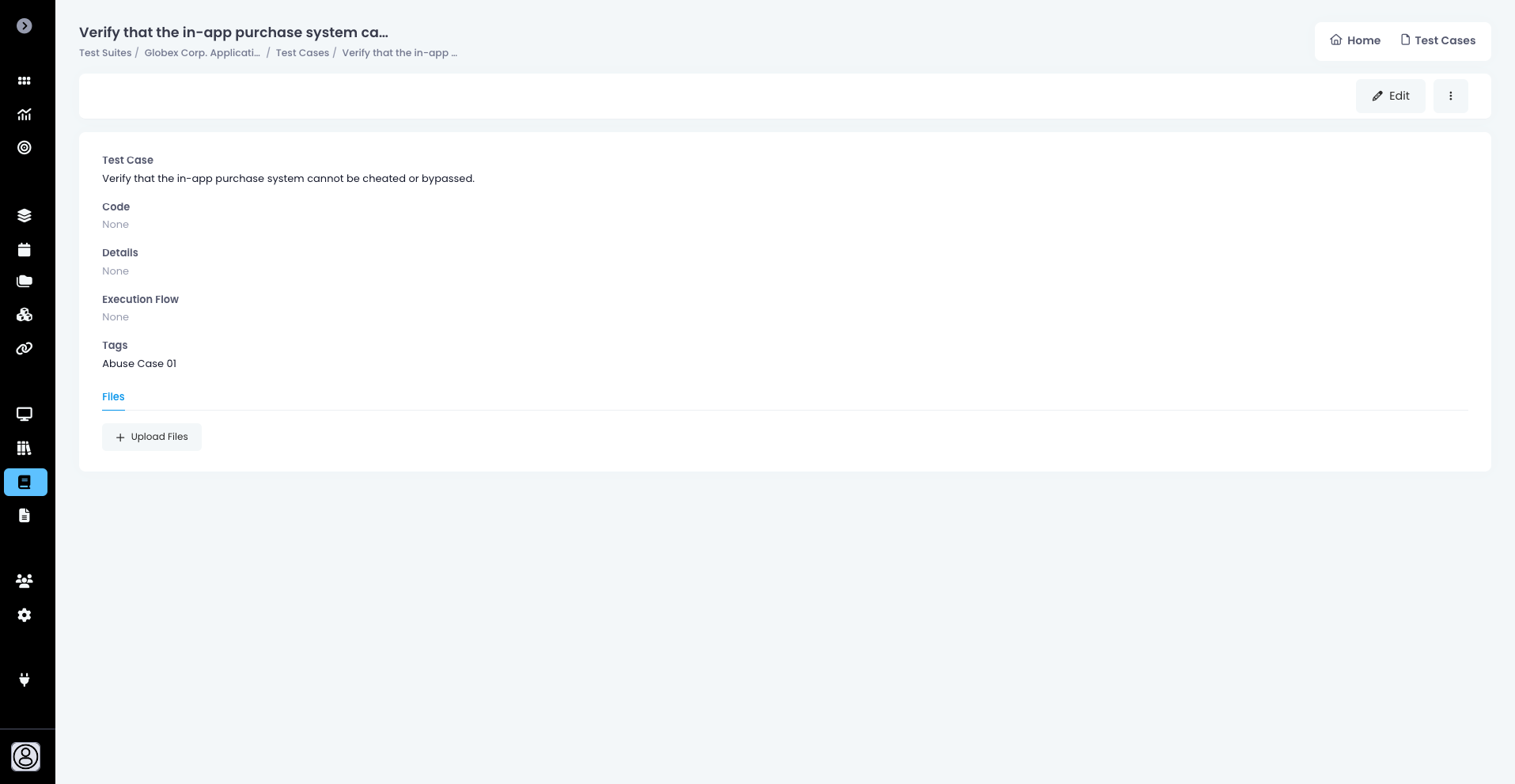The height and width of the screenshot is (784, 1515).
Task: Open the three-dot more options menu
Action: (1450, 96)
